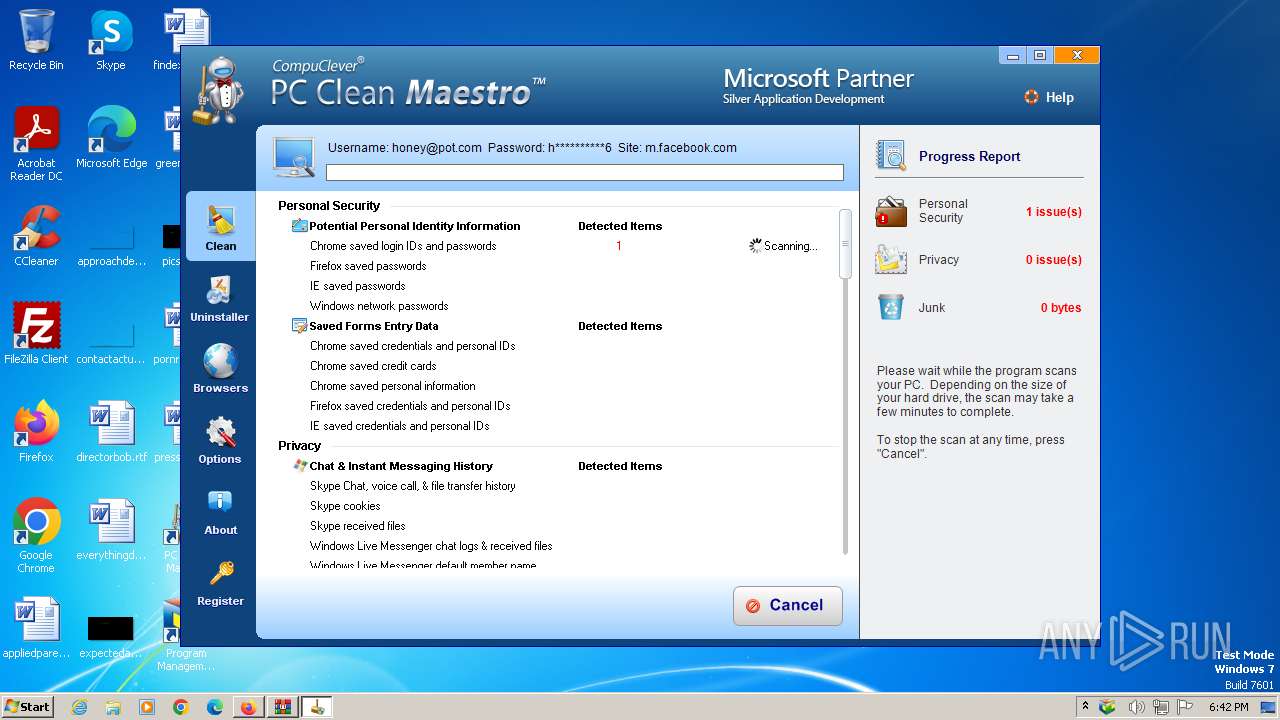The height and width of the screenshot is (720, 1280).
Task: Click the 6:42 PM taskbar clock
Action: [1228, 707]
